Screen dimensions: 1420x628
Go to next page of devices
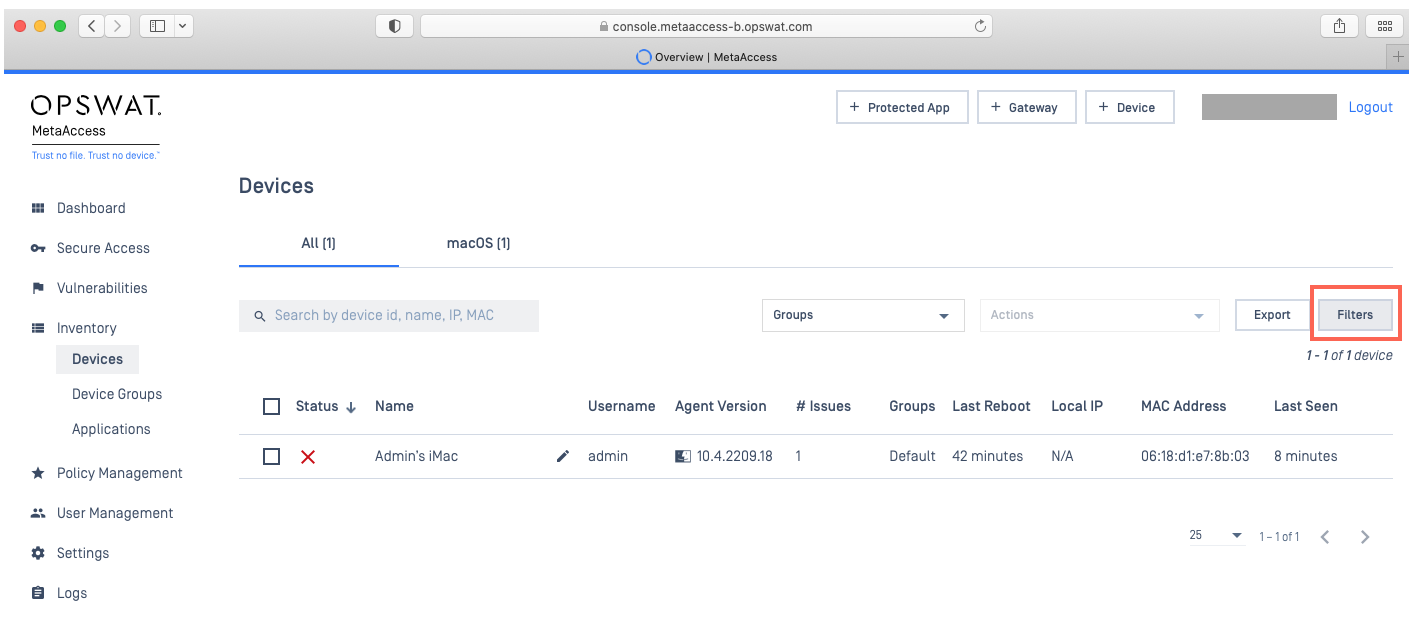point(1365,537)
